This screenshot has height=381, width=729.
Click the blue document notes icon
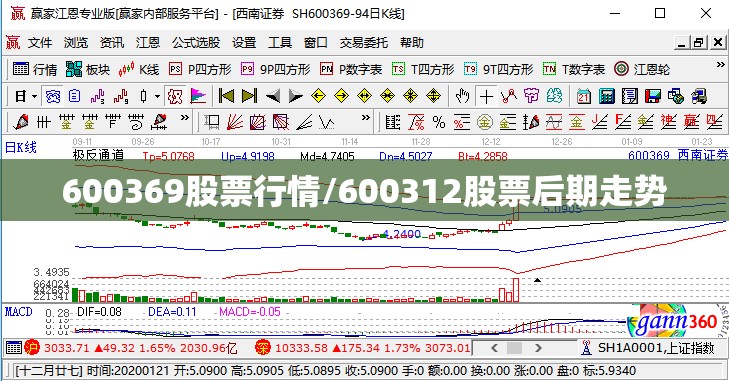coord(75,97)
